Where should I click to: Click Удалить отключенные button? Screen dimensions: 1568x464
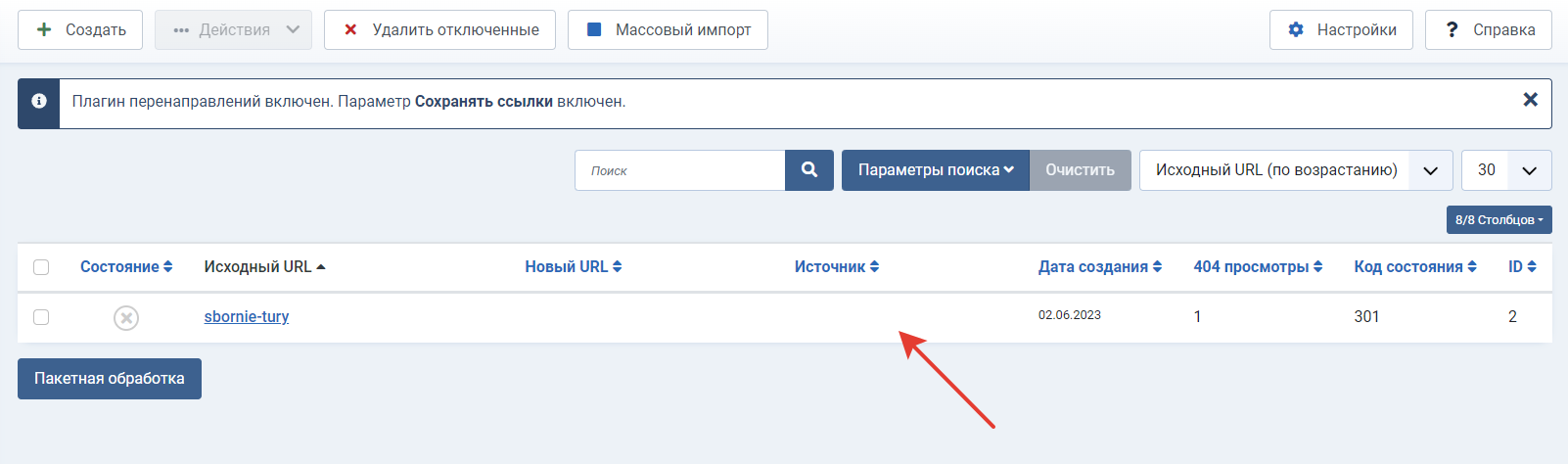439,29
